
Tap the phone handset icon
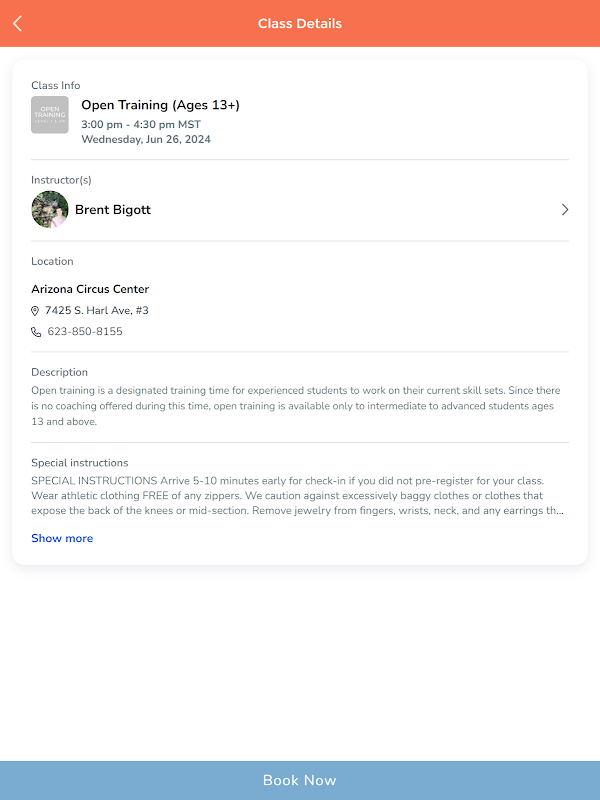36,332
